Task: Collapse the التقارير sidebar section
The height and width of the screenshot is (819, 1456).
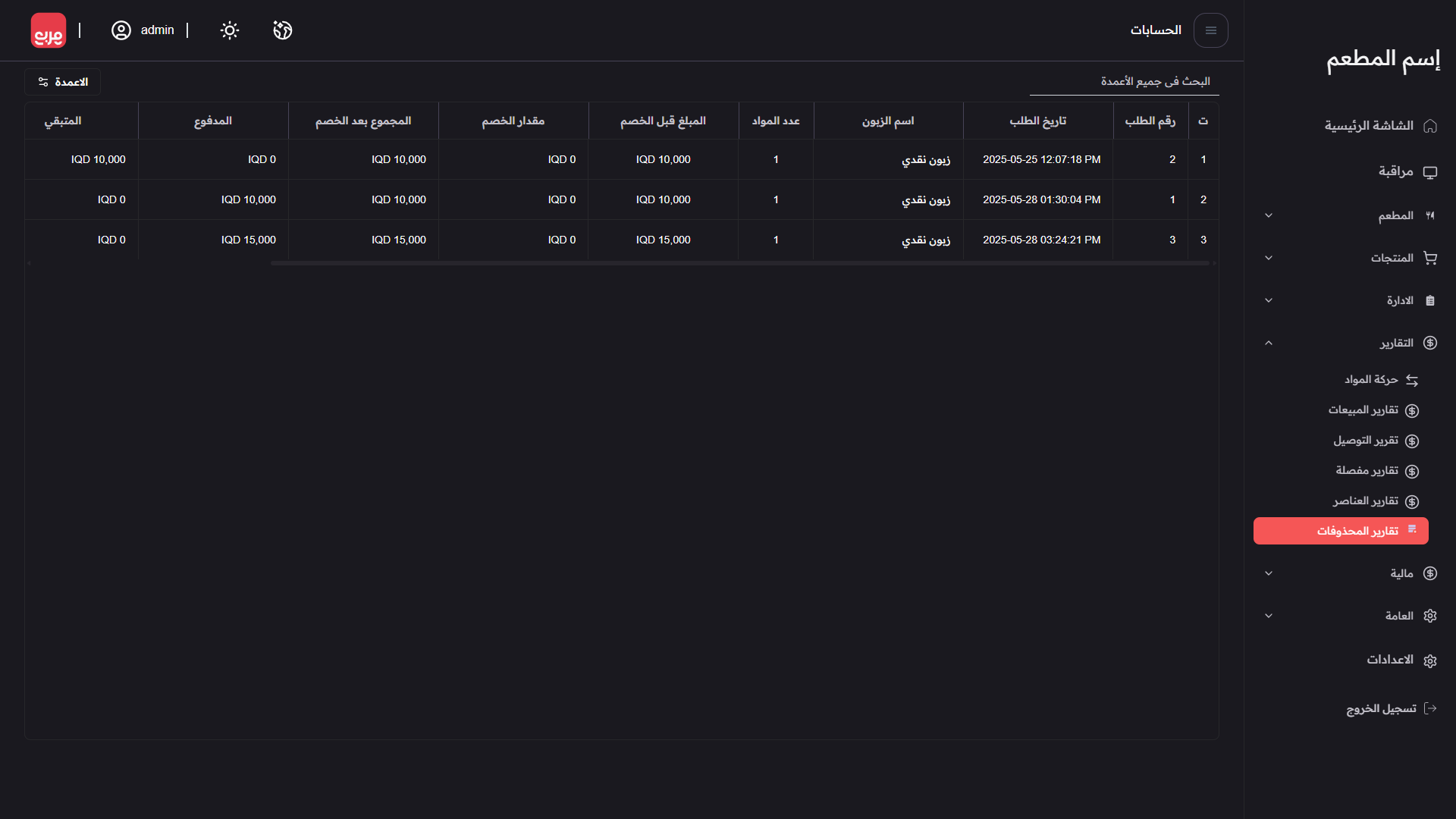Action: tap(1269, 344)
